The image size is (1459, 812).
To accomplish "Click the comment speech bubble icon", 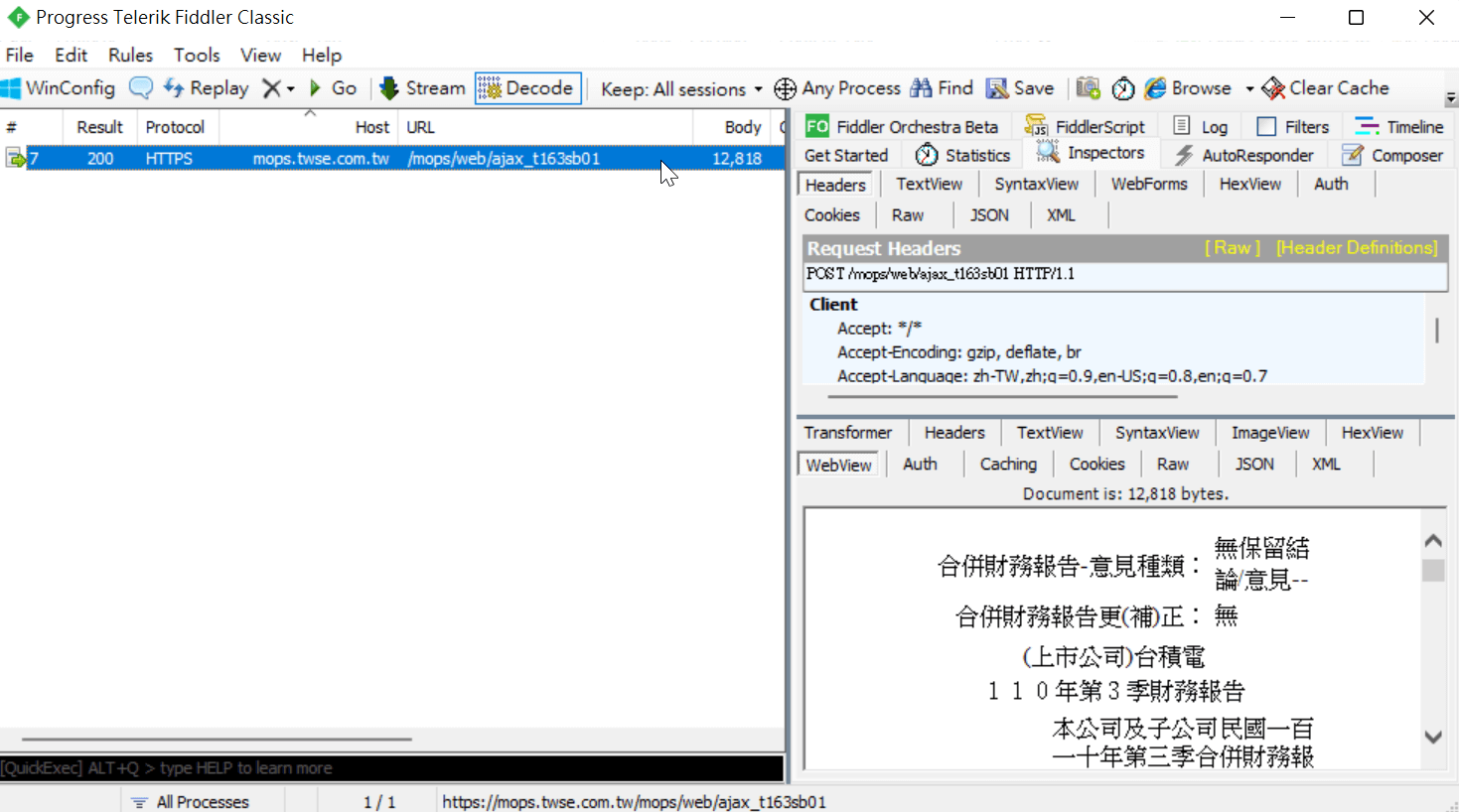I will click(x=141, y=88).
